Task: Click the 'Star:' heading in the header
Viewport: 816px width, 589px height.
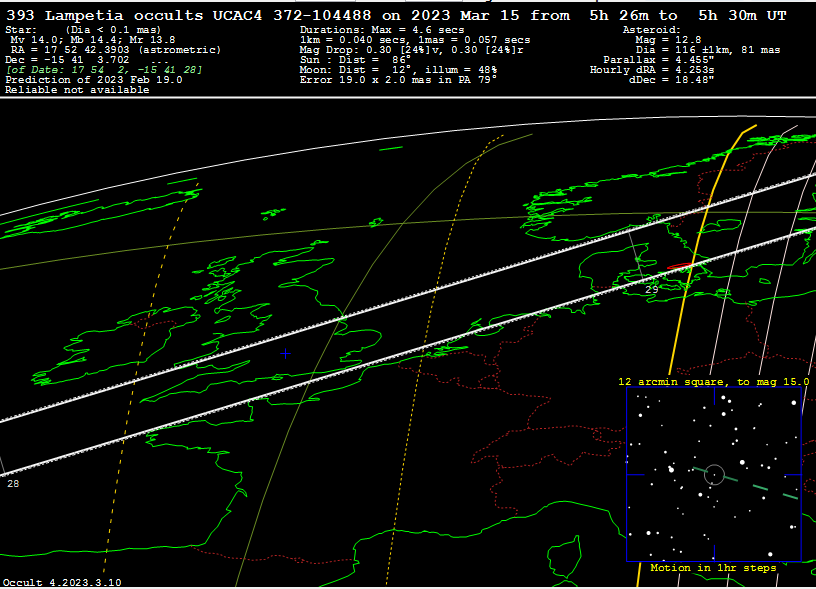Action: (22, 30)
